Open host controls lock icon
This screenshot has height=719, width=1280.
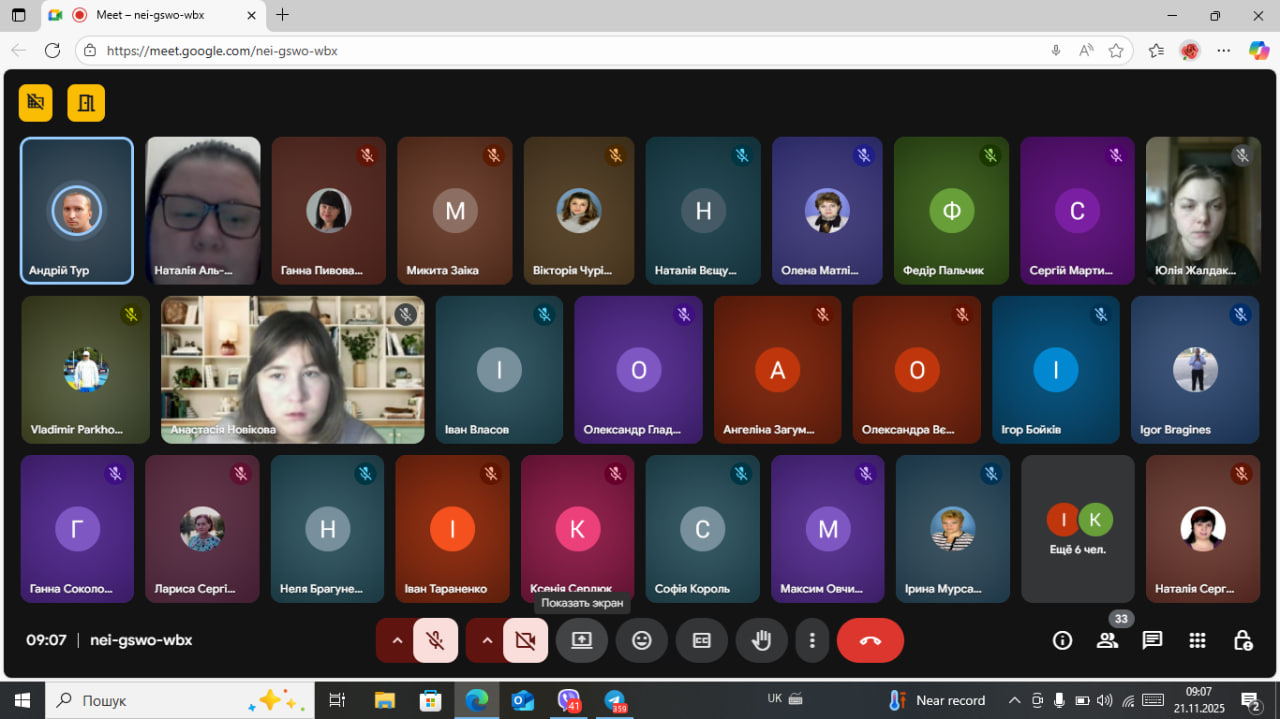pyautogui.click(x=1242, y=640)
